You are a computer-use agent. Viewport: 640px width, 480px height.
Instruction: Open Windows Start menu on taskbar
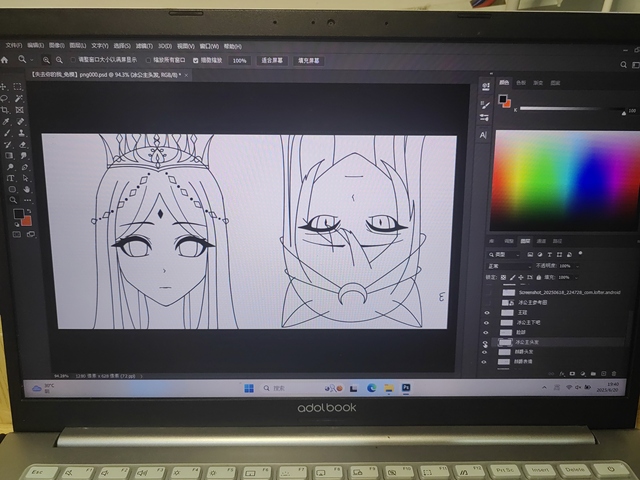click(x=250, y=387)
